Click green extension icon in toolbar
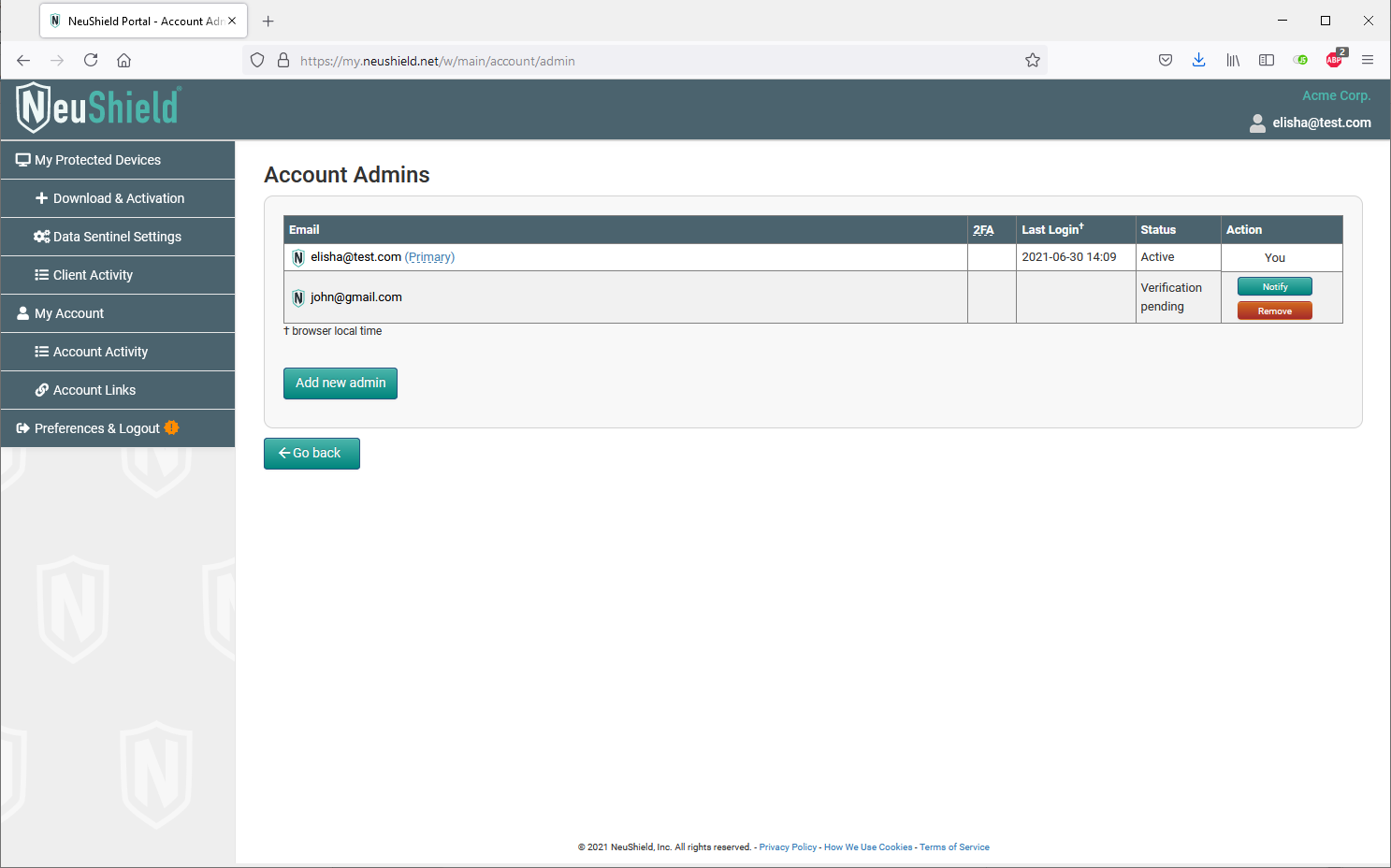This screenshot has height=868, width=1391. click(x=1300, y=61)
